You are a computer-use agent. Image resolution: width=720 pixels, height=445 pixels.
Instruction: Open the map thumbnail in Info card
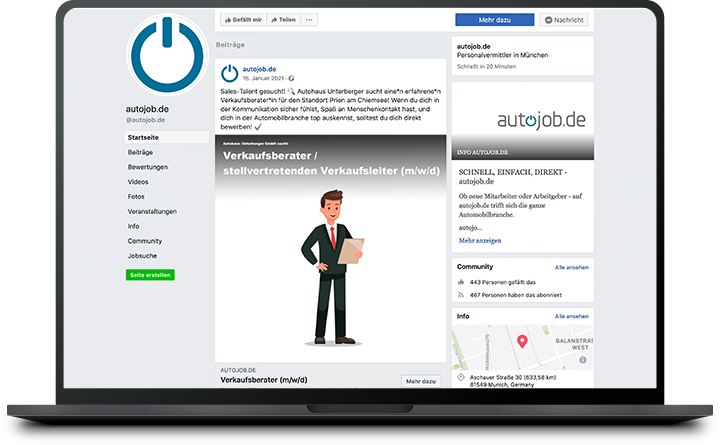pos(523,348)
